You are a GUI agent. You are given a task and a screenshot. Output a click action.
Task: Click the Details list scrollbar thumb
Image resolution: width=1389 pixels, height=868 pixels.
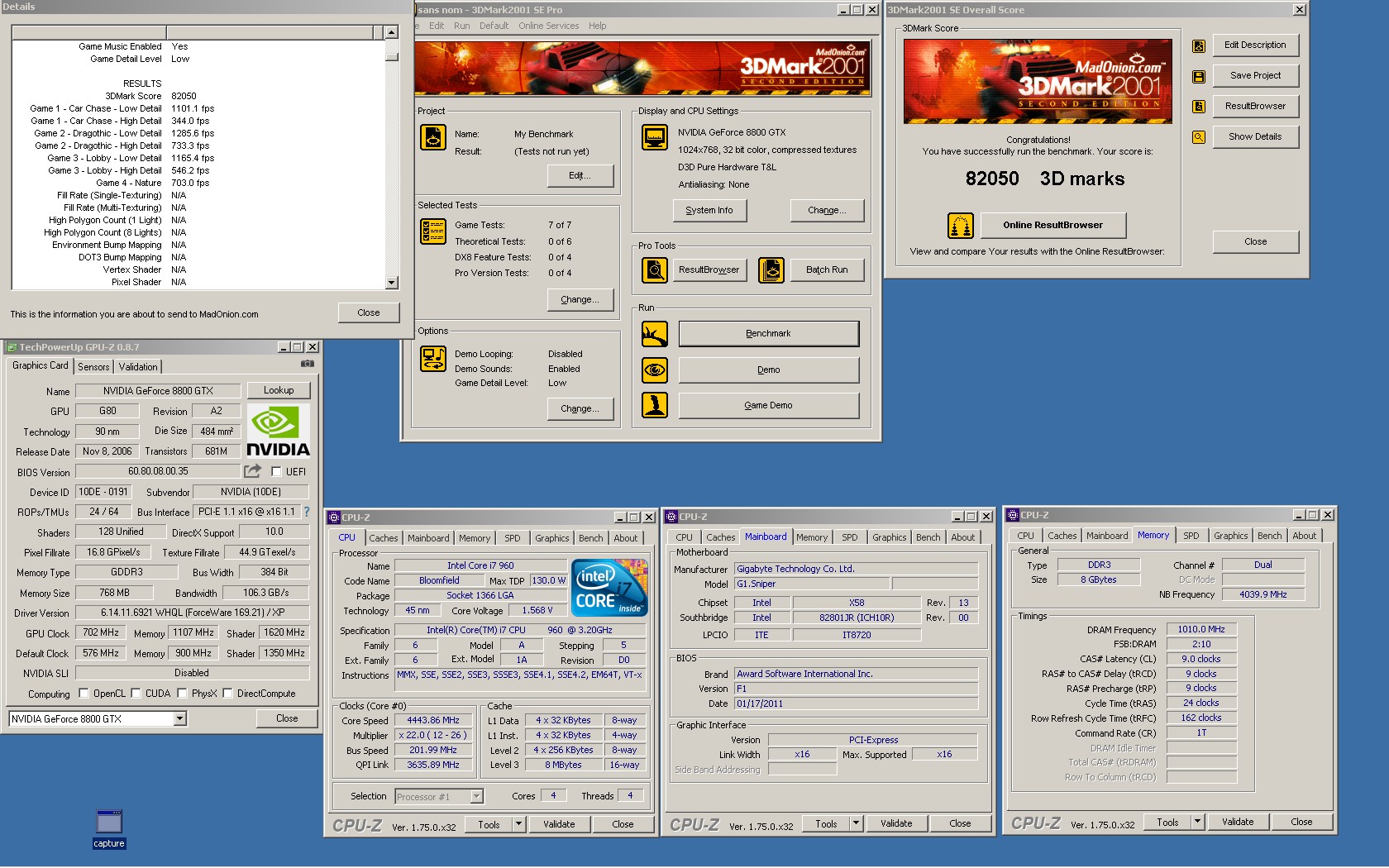392,57
